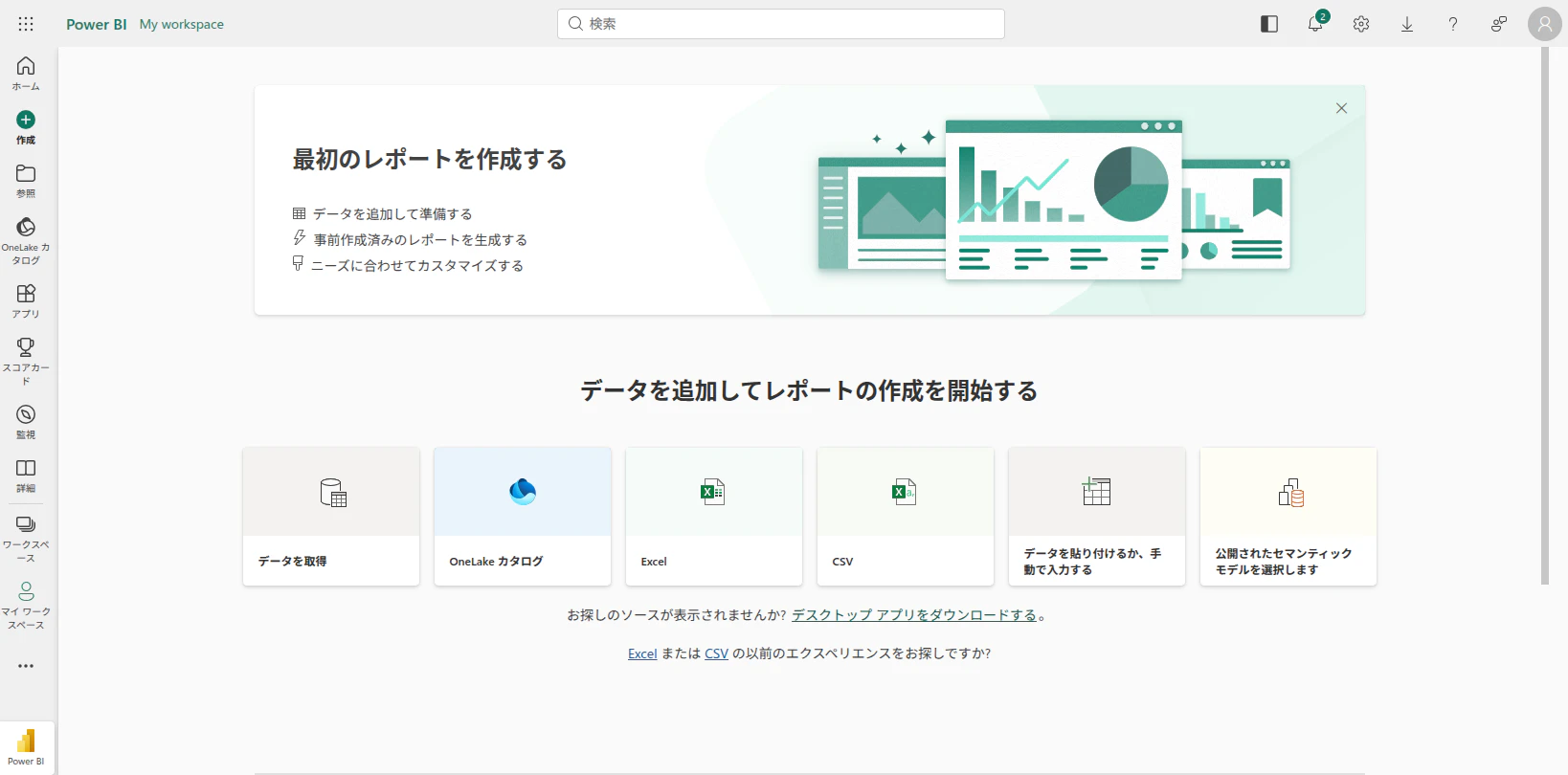Click ニーズに合わせてカスタマイズする text

coord(417,265)
